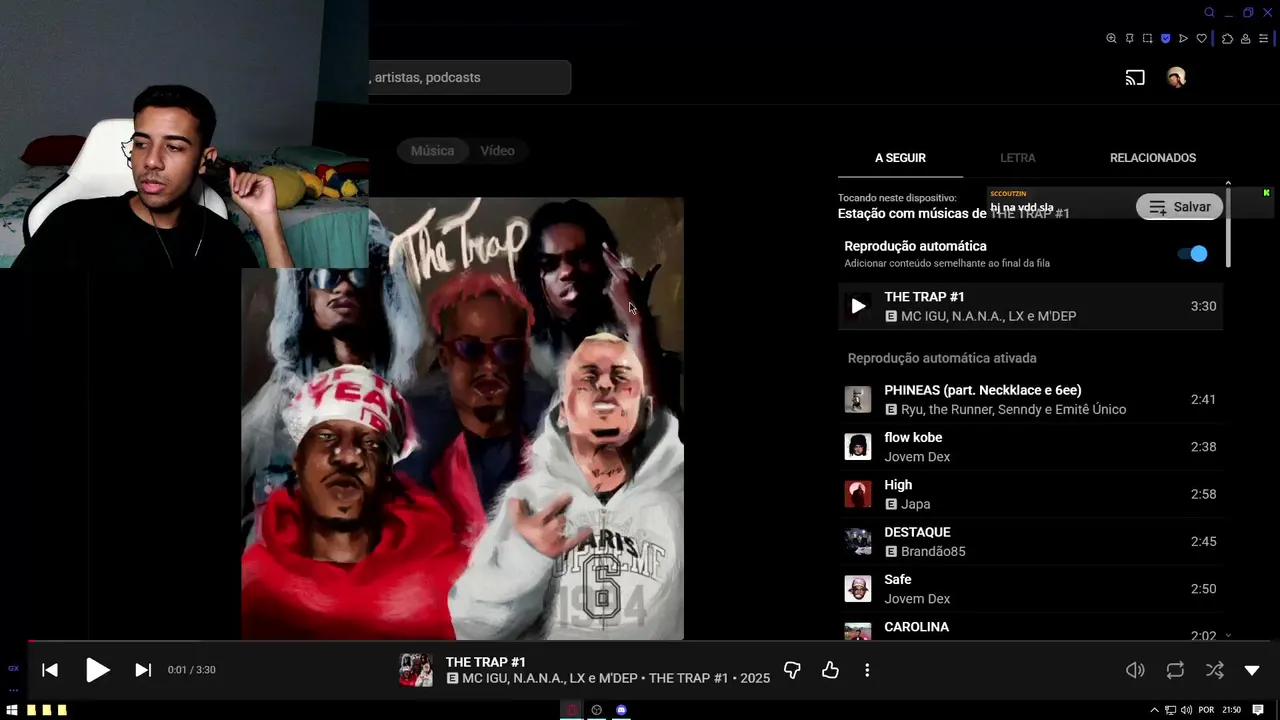Click the player bar song thumbnail
Image resolution: width=1280 pixels, height=720 pixels.
(416, 670)
